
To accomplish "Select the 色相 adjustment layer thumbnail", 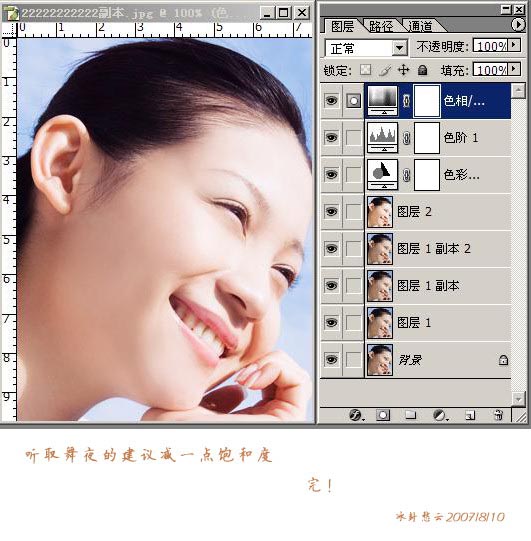I will coord(383,100).
